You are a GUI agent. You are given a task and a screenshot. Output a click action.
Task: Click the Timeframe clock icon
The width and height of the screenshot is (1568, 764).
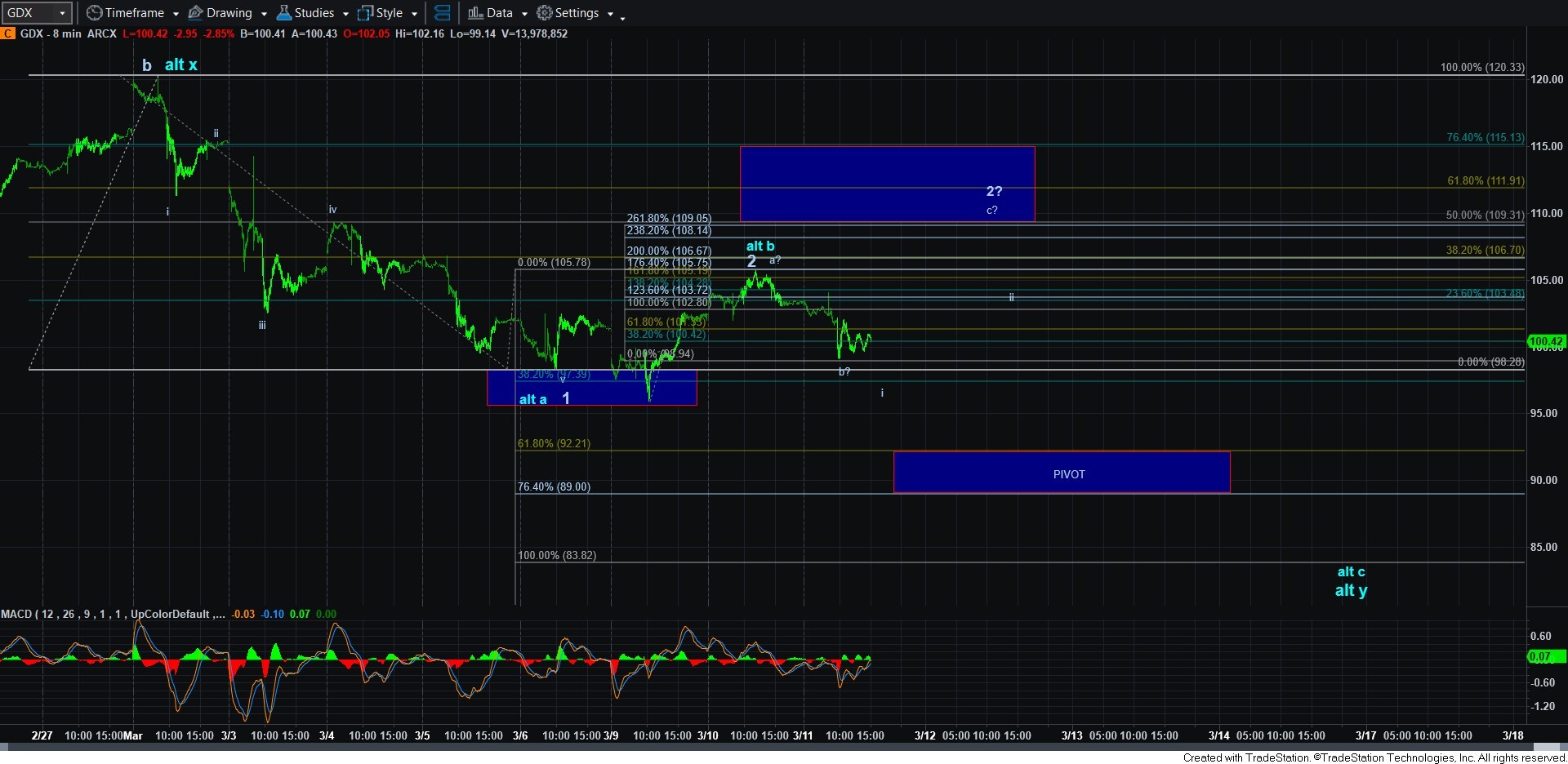[95, 13]
